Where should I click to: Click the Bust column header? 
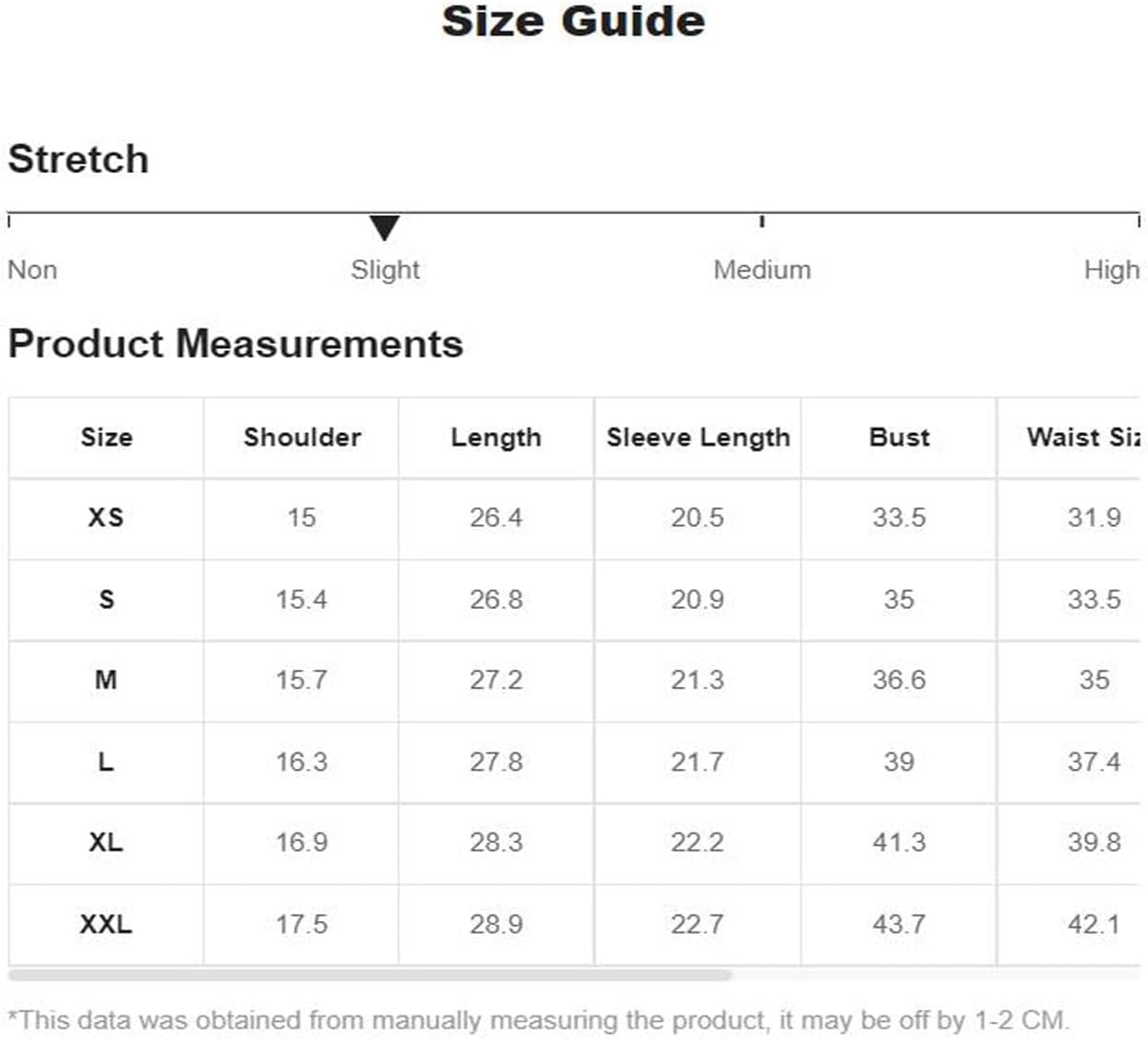click(x=899, y=438)
